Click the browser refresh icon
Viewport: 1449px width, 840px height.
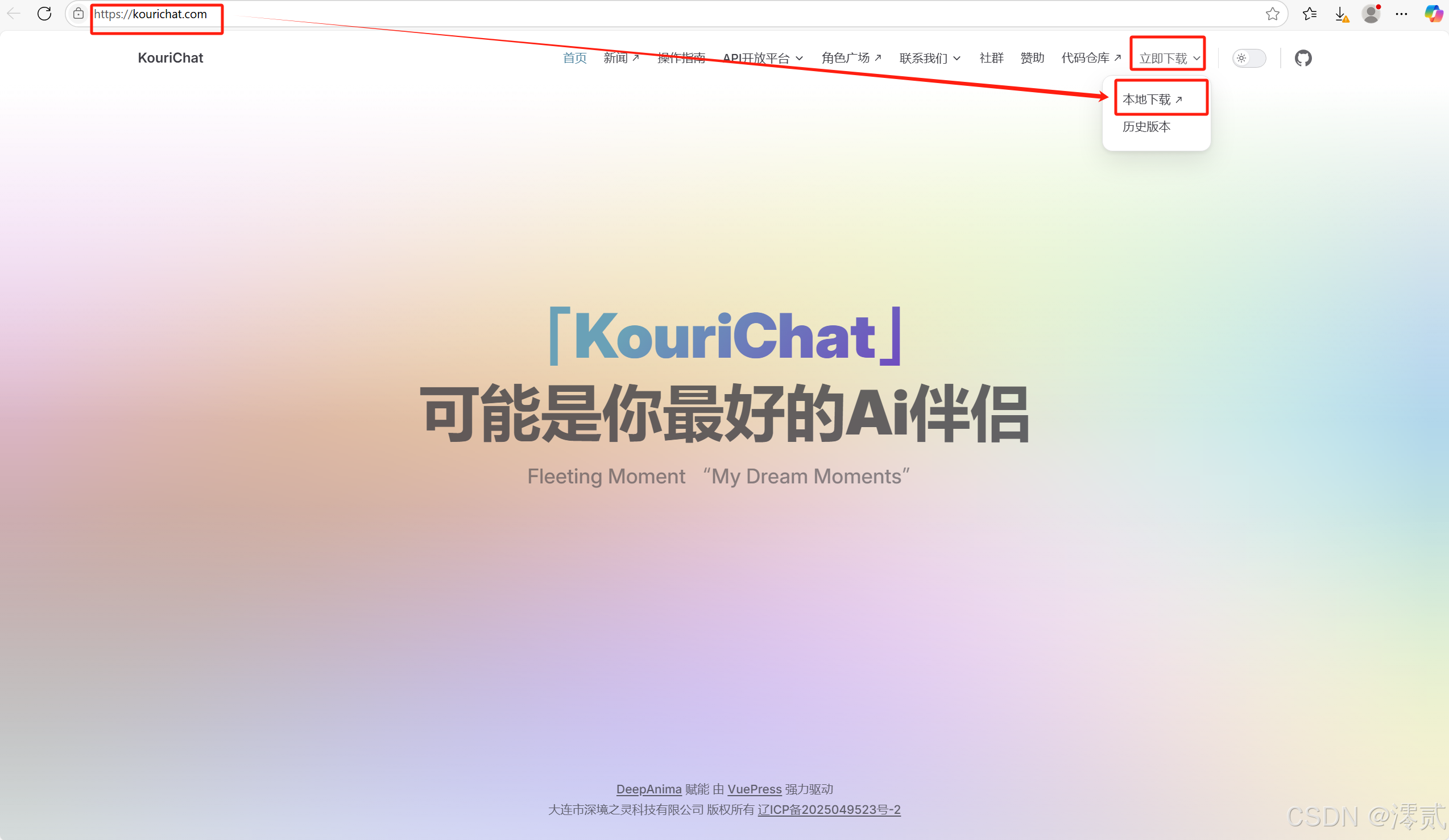[x=44, y=14]
